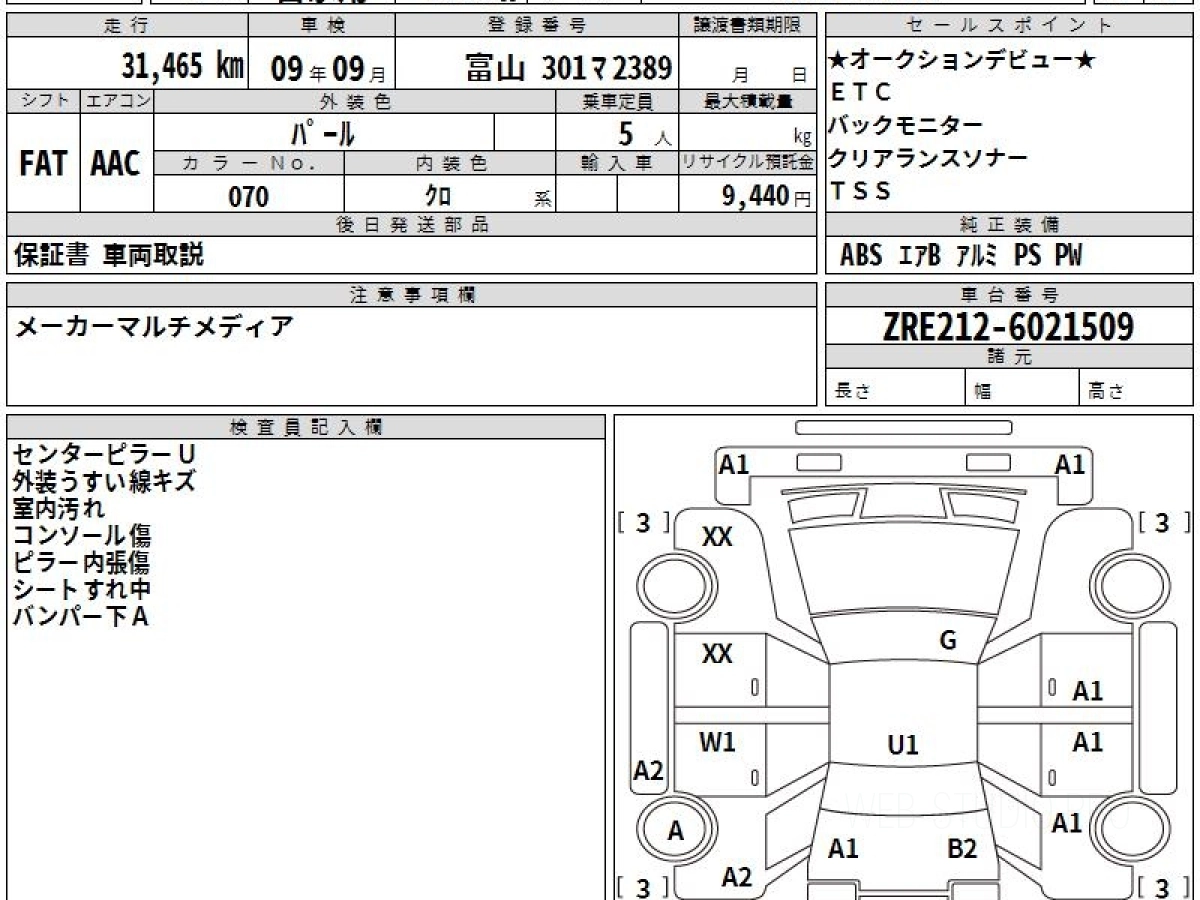
Task: Click the メーカーマルチメディア note text
Action: (x=154, y=326)
